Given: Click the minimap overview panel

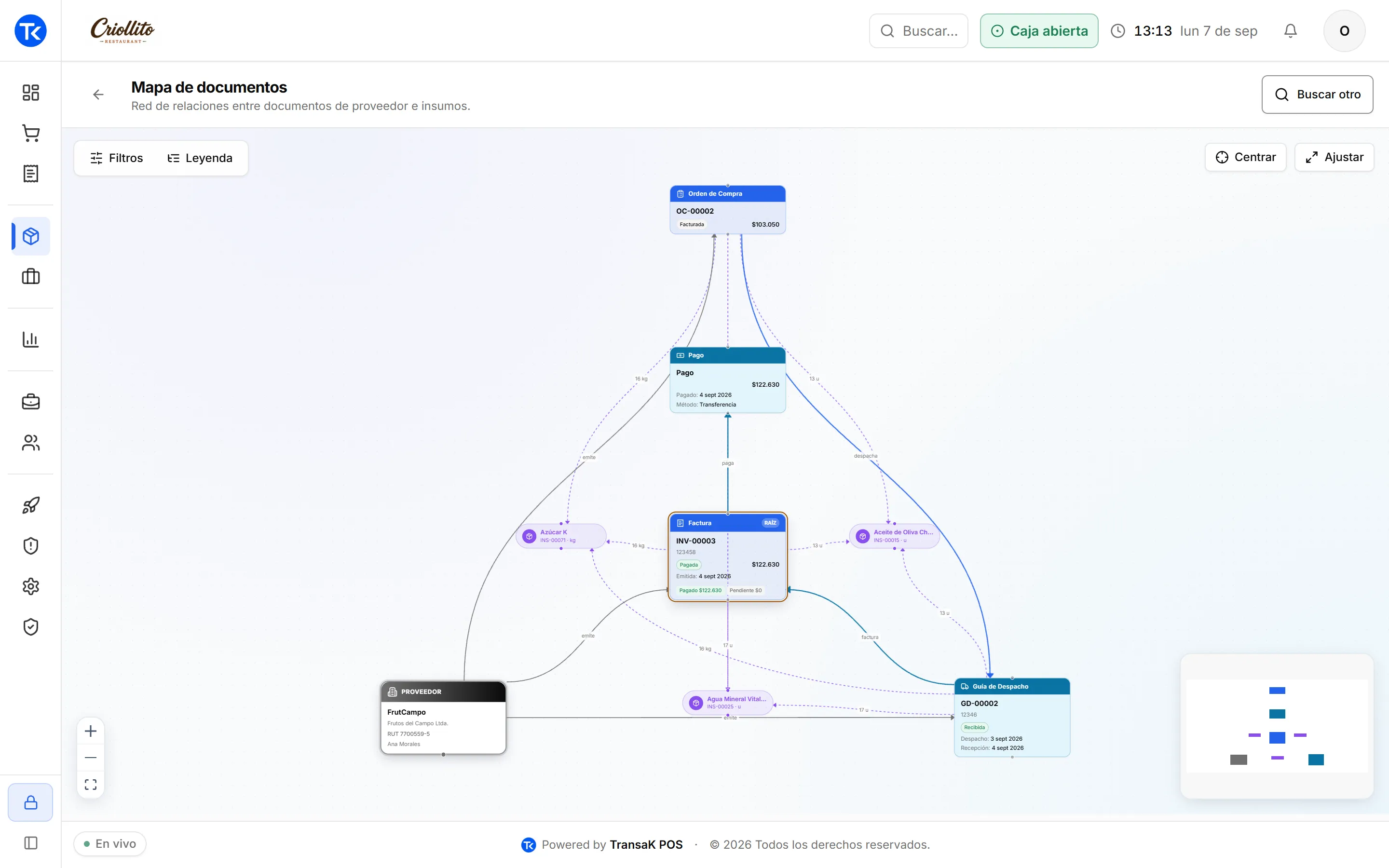Looking at the screenshot, I should click(x=1277, y=726).
